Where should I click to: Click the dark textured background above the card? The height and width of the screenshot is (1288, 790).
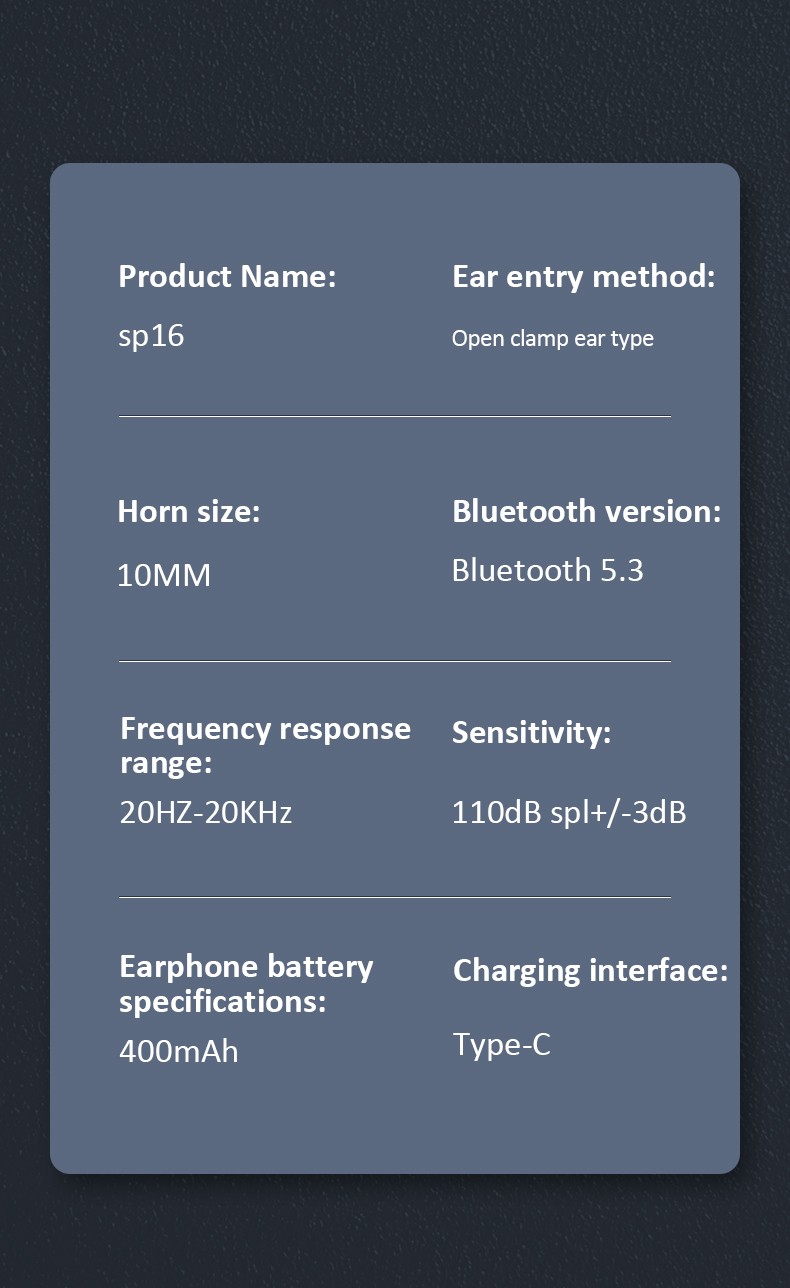click(394, 80)
